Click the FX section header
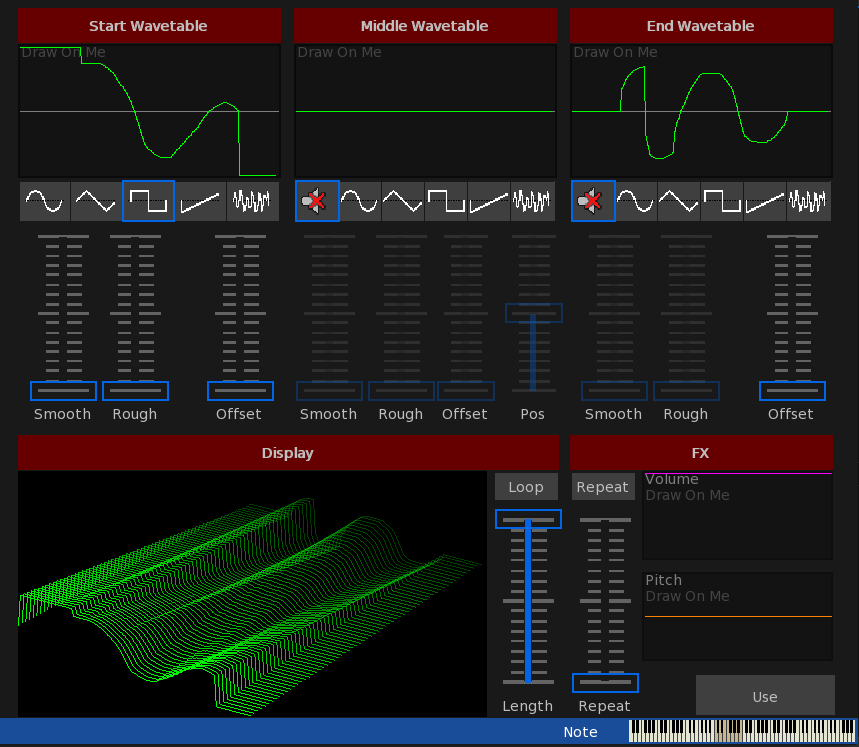 click(701, 453)
